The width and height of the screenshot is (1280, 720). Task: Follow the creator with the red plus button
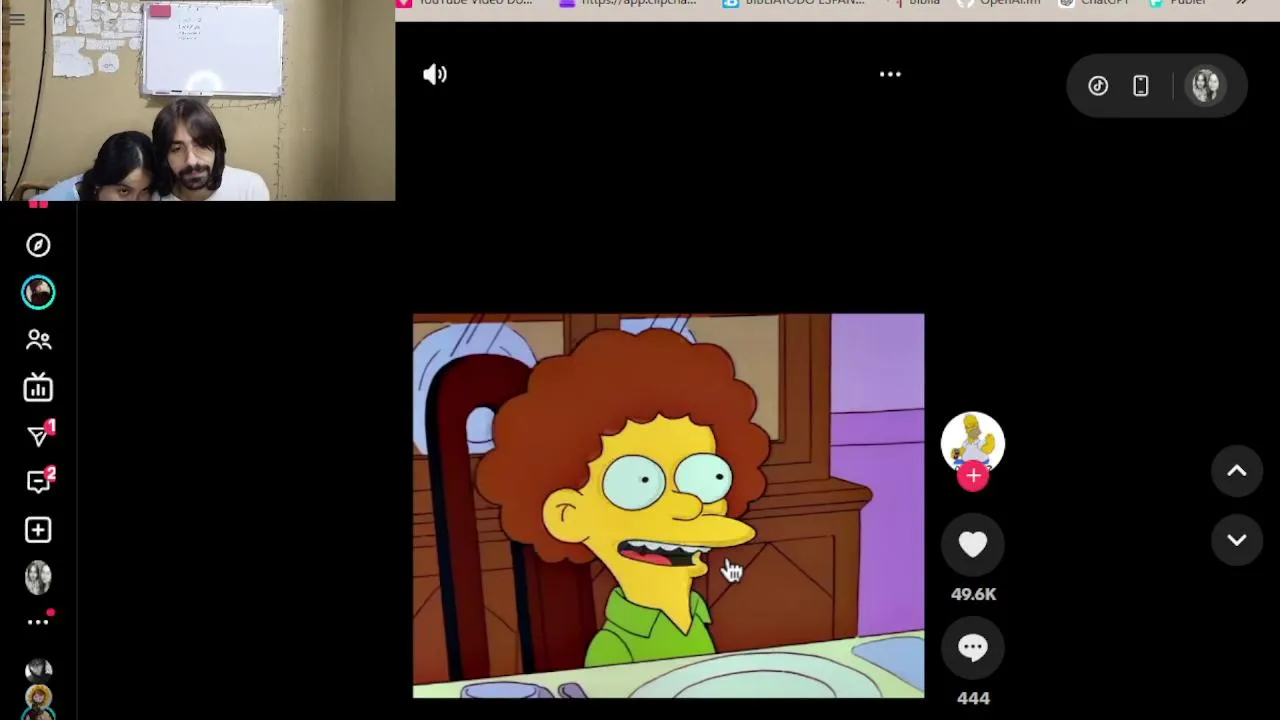pyautogui.click(x=973, y=476)
